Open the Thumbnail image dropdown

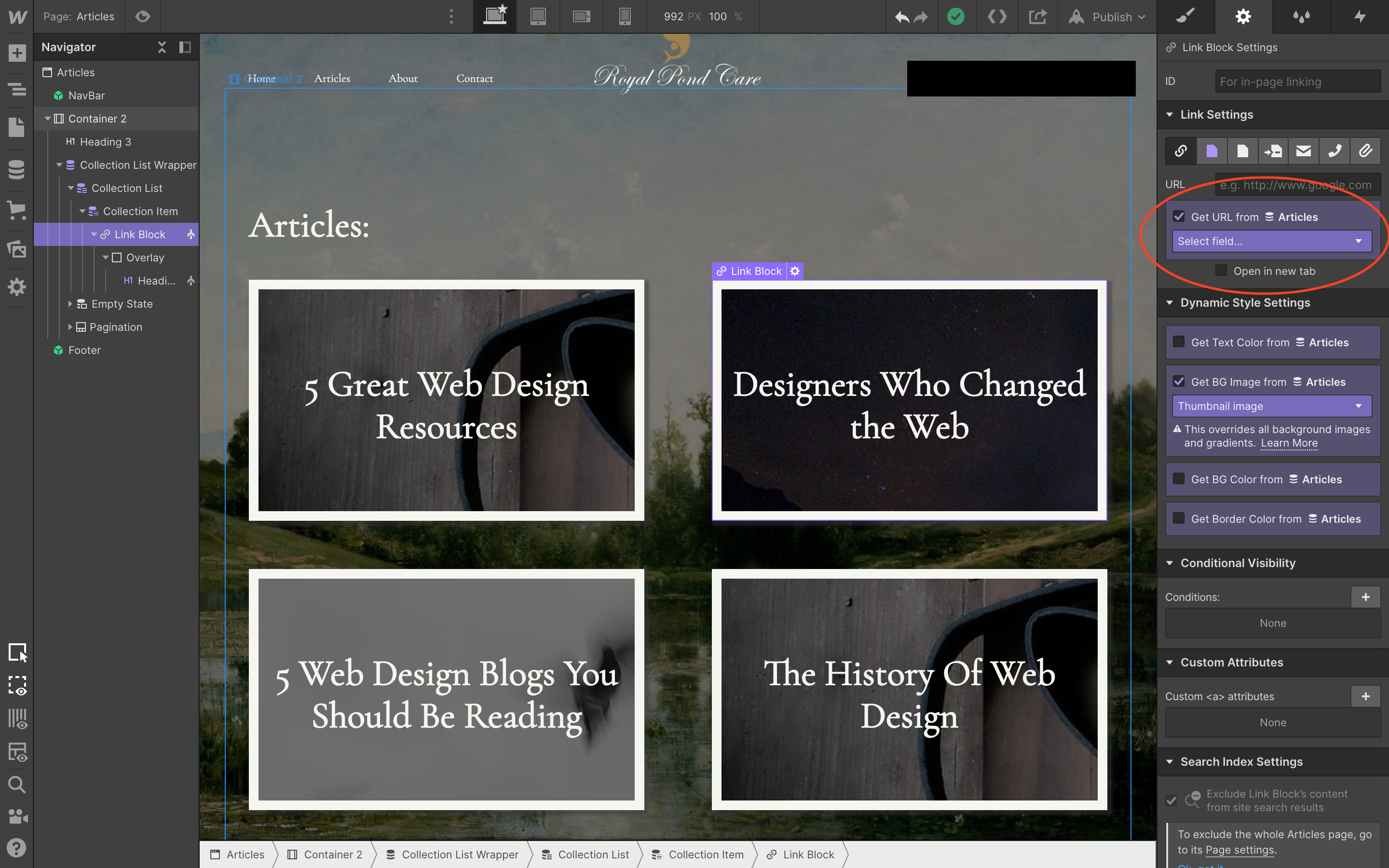click(x=1271, y=406)
